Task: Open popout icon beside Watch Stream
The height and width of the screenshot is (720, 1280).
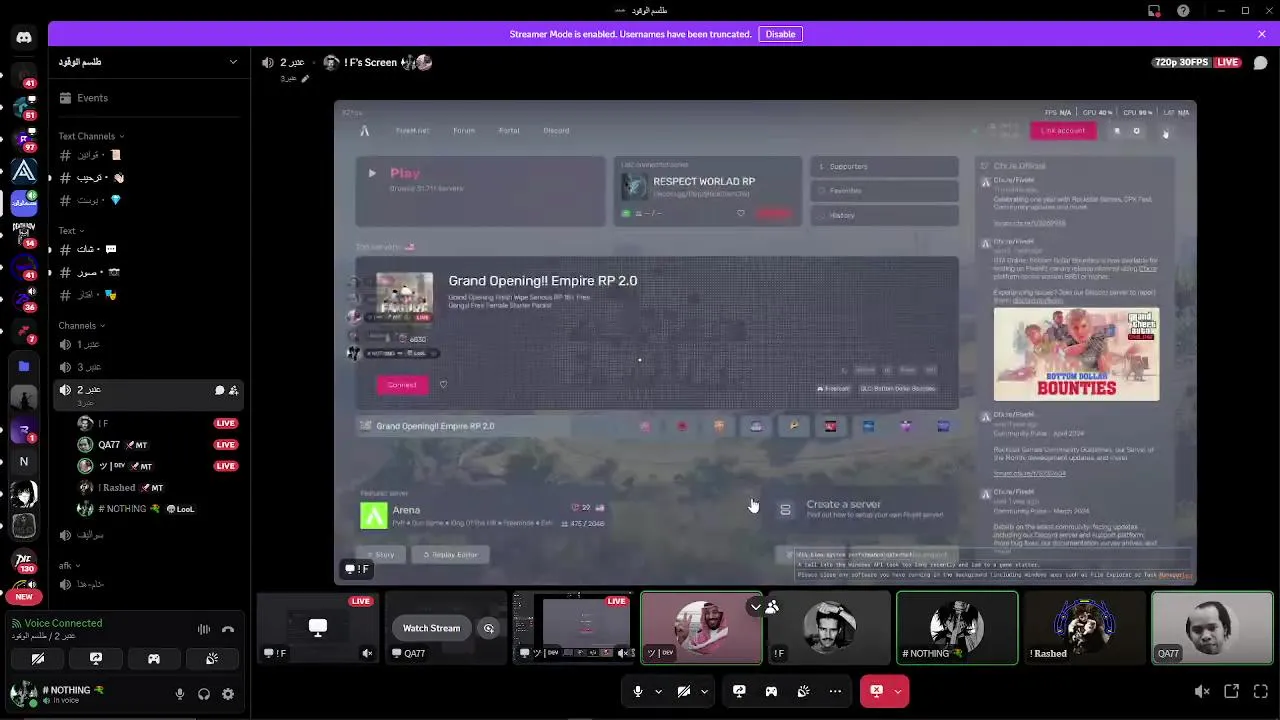Action: tap(488, 628)
